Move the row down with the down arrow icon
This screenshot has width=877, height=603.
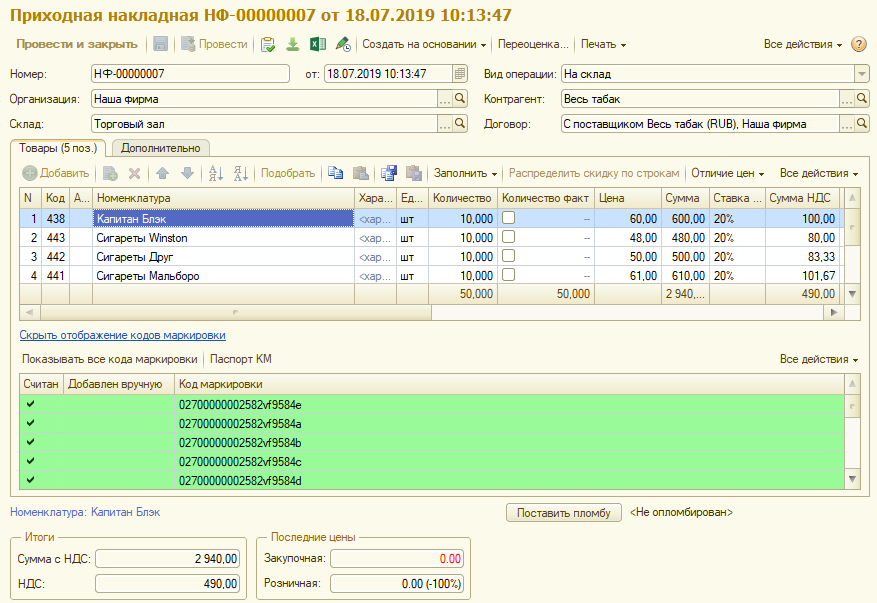(187, 173)
